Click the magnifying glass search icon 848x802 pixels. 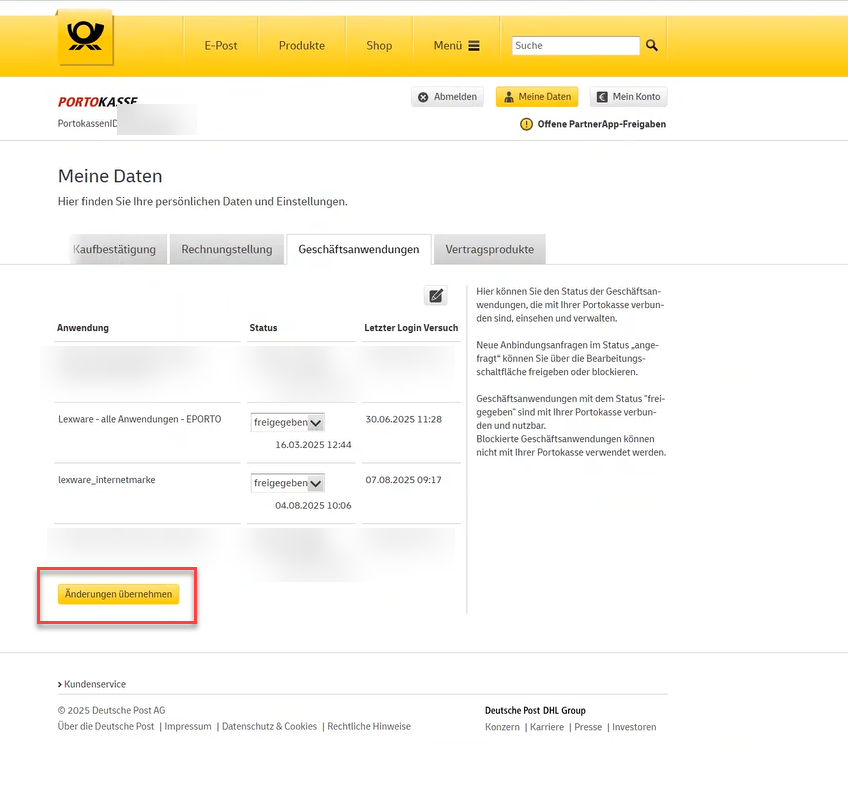point(652,46)
